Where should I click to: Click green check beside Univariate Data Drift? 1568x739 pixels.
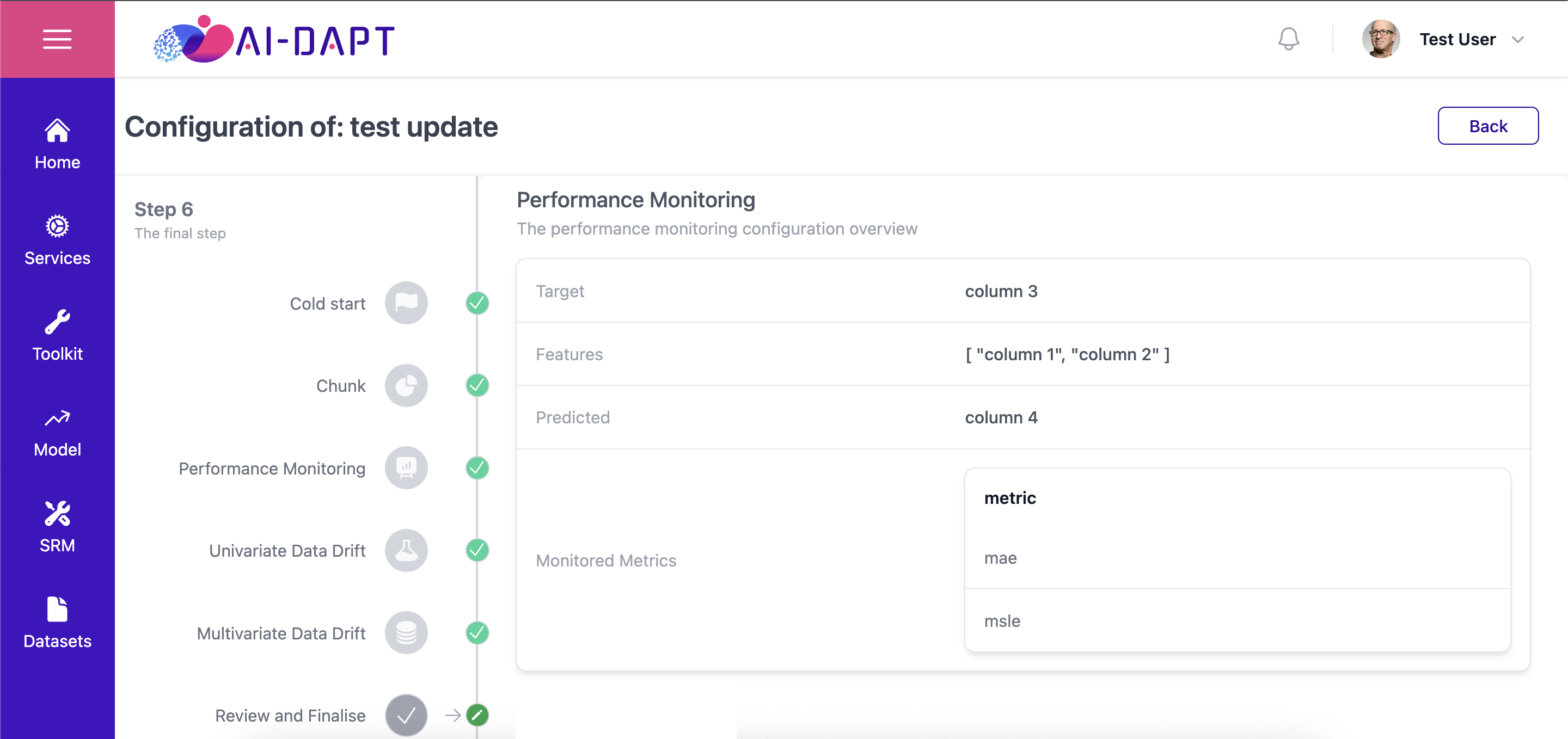pos(477,551)
